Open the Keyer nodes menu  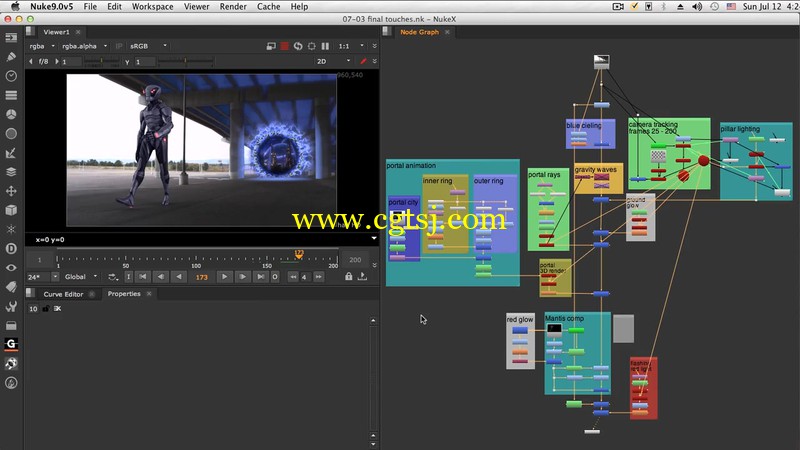click(x=11, y=153)
